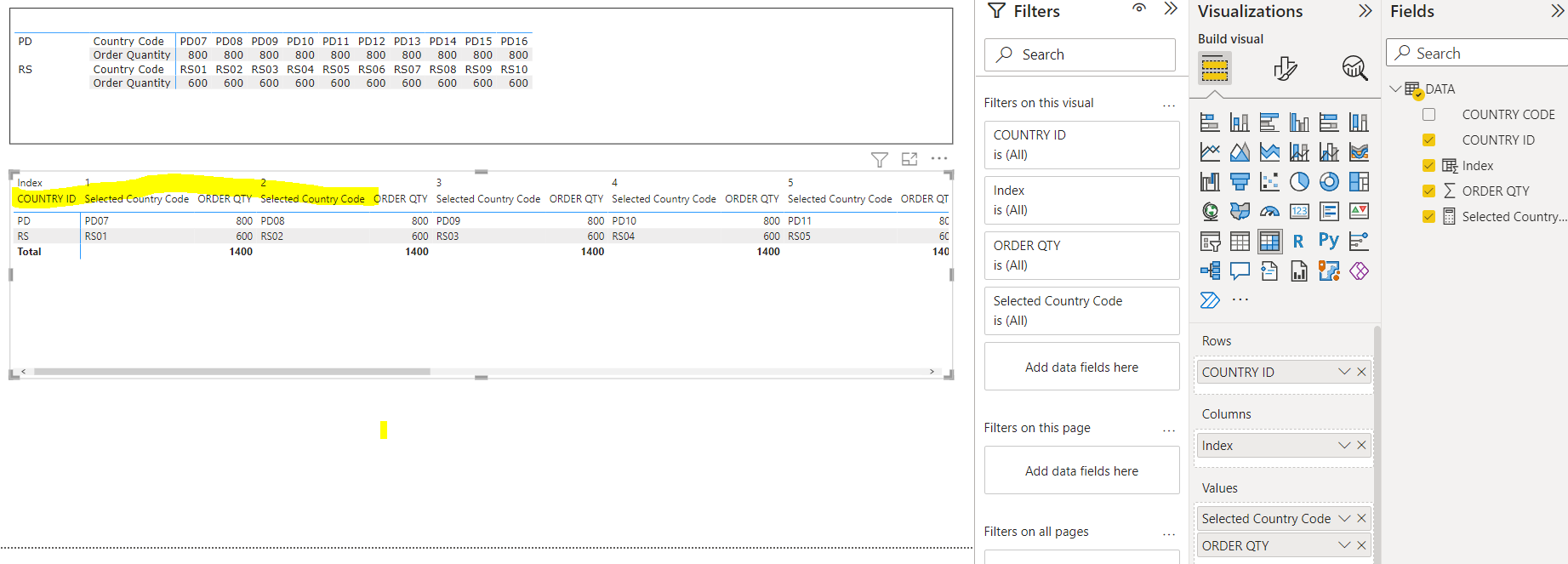The height and width of the screenshot is (564, 1568).
Task: Select the decomposition tree visual
Action: pos(1210,271)
